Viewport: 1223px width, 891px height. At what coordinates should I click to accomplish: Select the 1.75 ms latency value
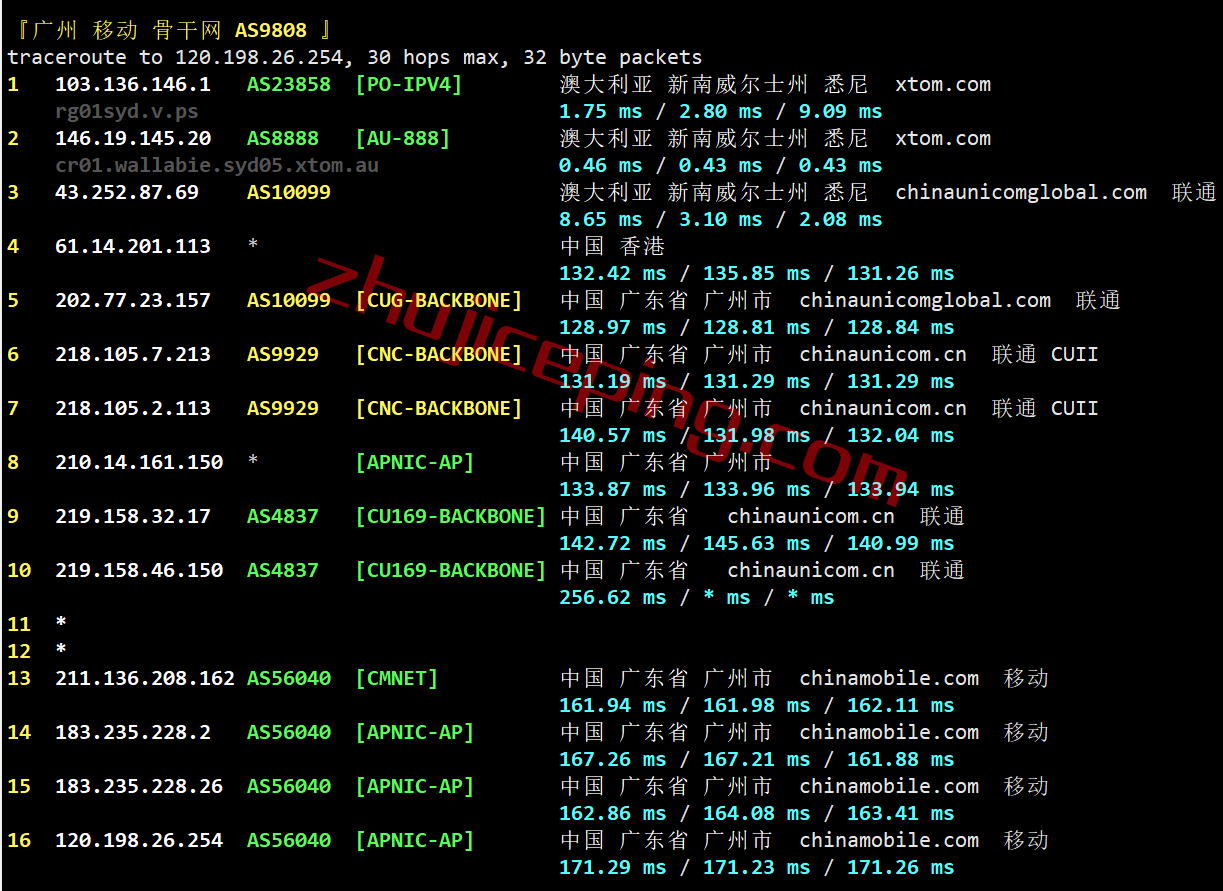601,112
